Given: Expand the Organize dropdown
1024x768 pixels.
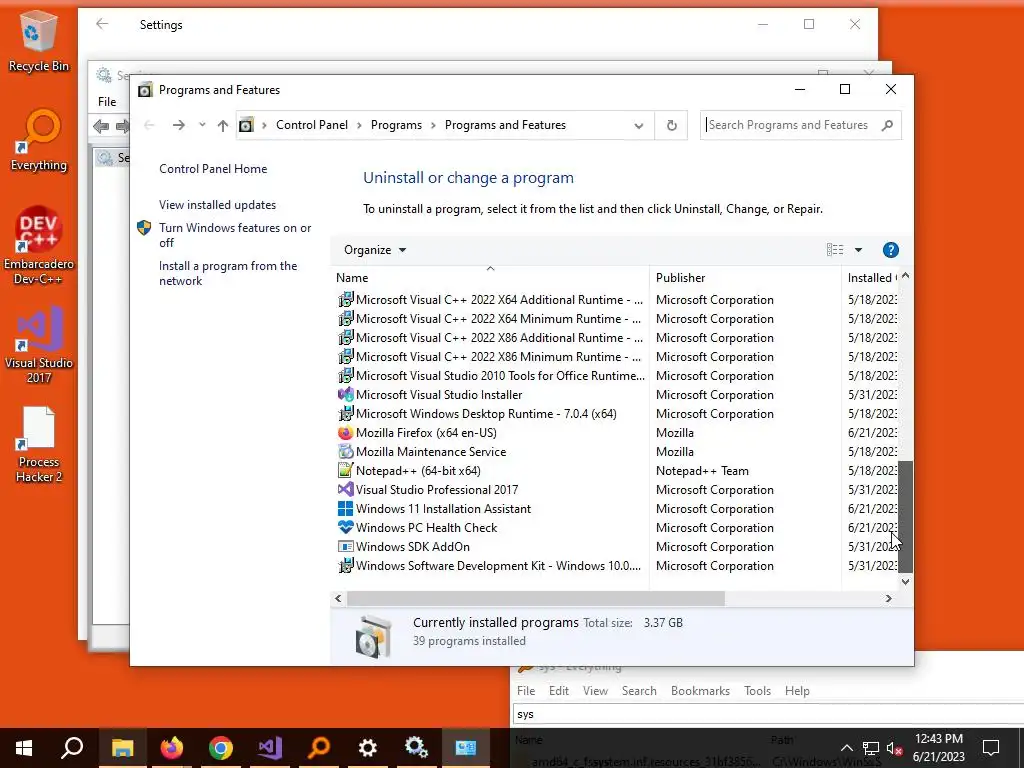Looking at the screenshot, I should (375, 250).
